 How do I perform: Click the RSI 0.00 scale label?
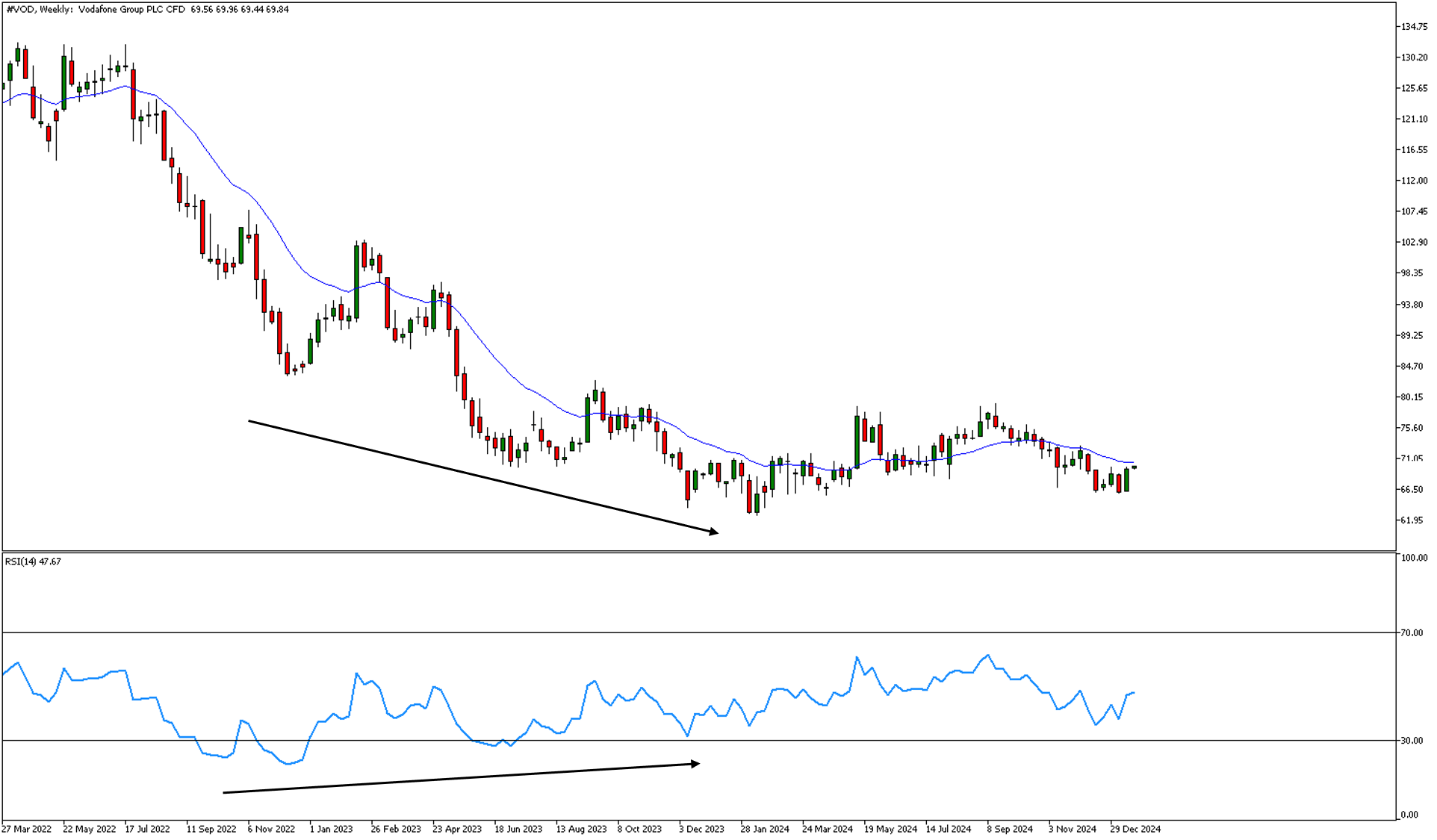point(1409,815)
